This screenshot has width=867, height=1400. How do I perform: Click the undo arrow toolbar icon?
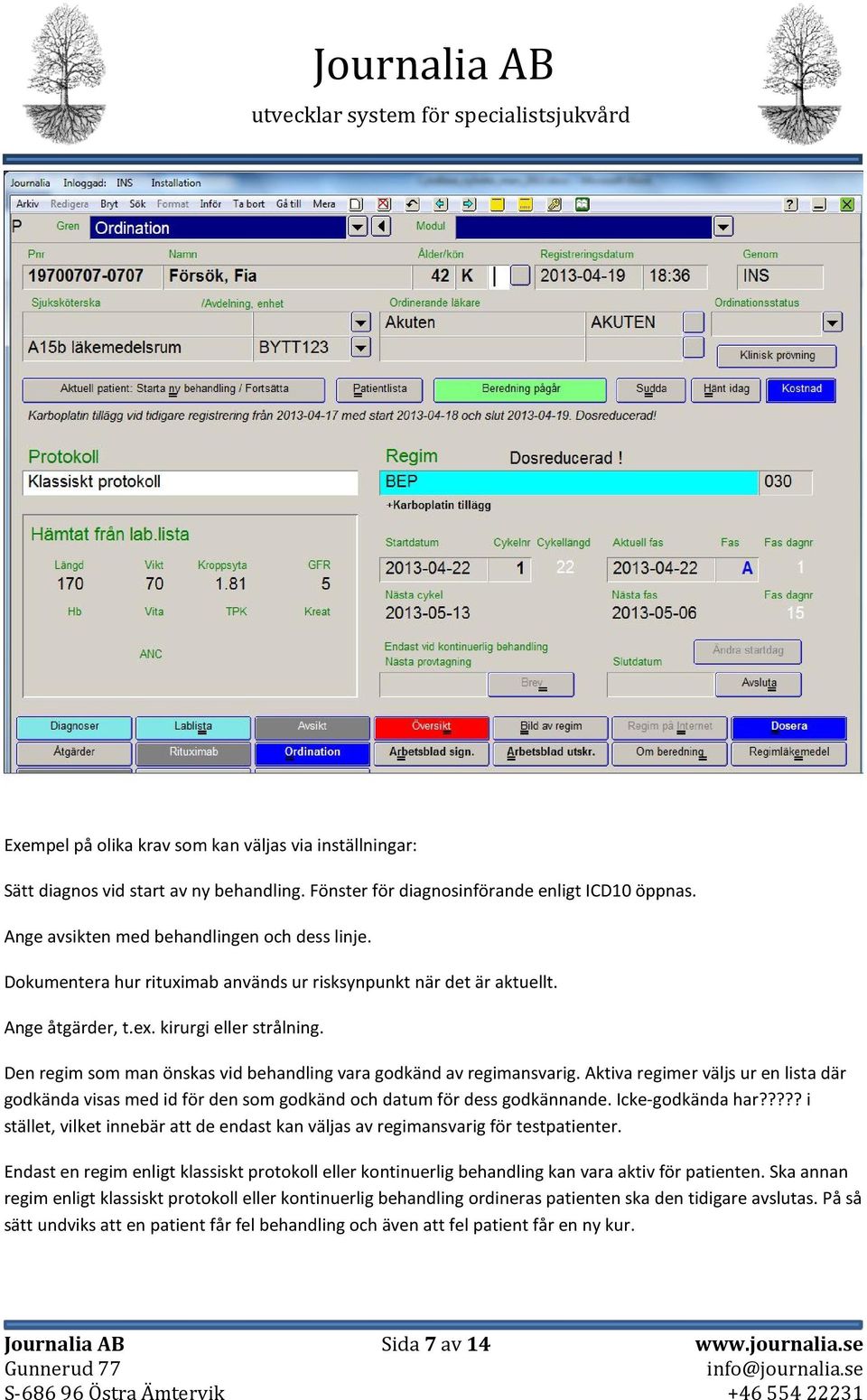tap(413, 204)
